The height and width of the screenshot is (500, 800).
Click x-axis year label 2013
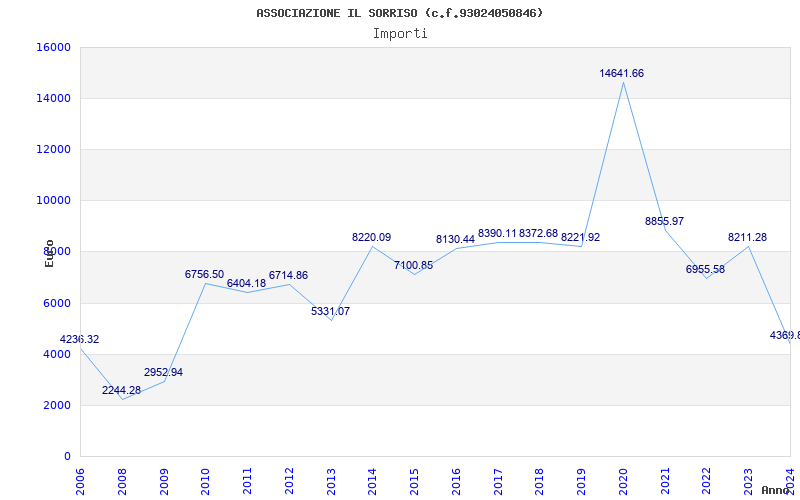331,482
